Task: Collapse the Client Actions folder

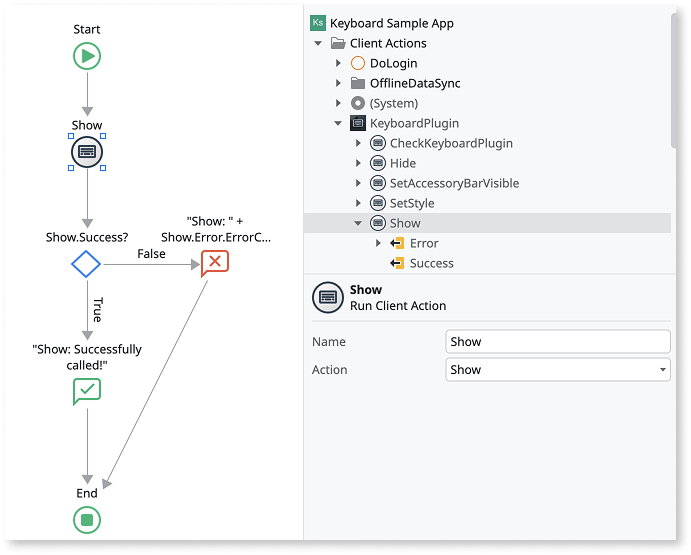Action: [x=318, y=43]
